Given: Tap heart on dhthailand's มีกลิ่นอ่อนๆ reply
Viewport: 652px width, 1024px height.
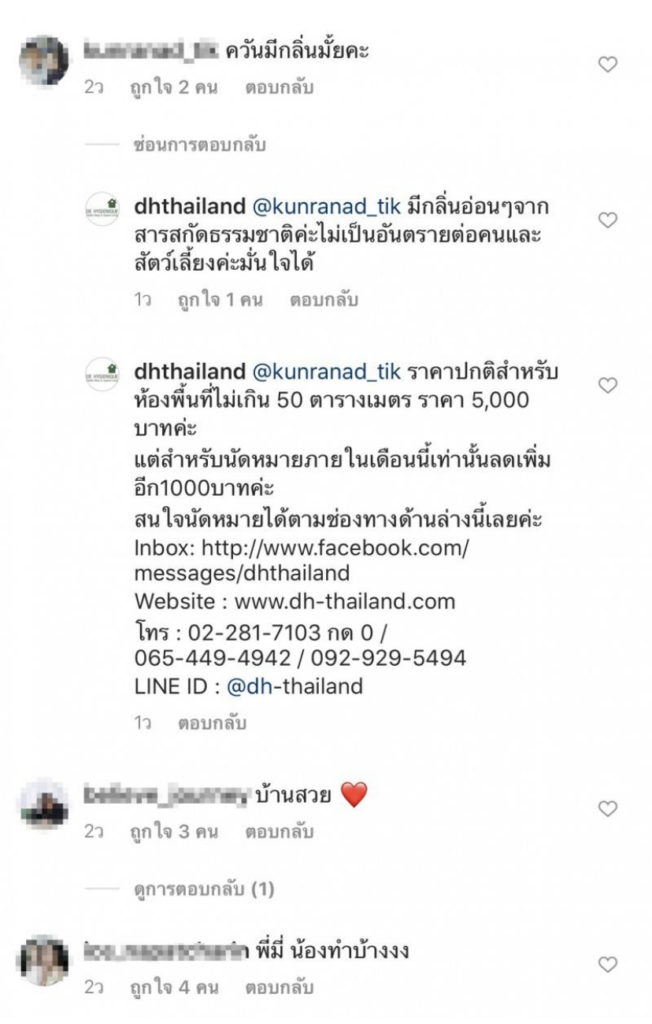Looking at the screenshot, I should pyautogui.click(x=608, y=220).
